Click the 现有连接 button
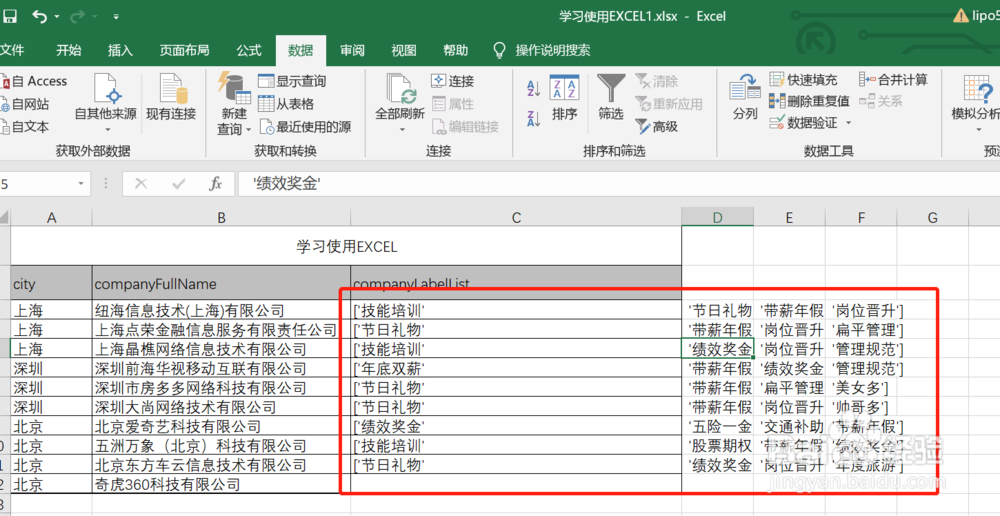Screen dimensions: 1000x516 171,97
